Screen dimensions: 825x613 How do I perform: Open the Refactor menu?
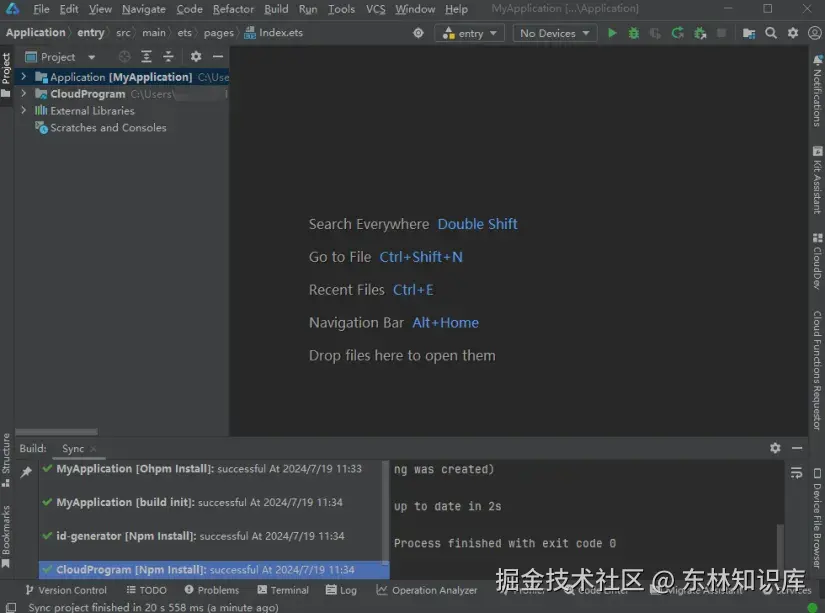click(x=233, y=9)
